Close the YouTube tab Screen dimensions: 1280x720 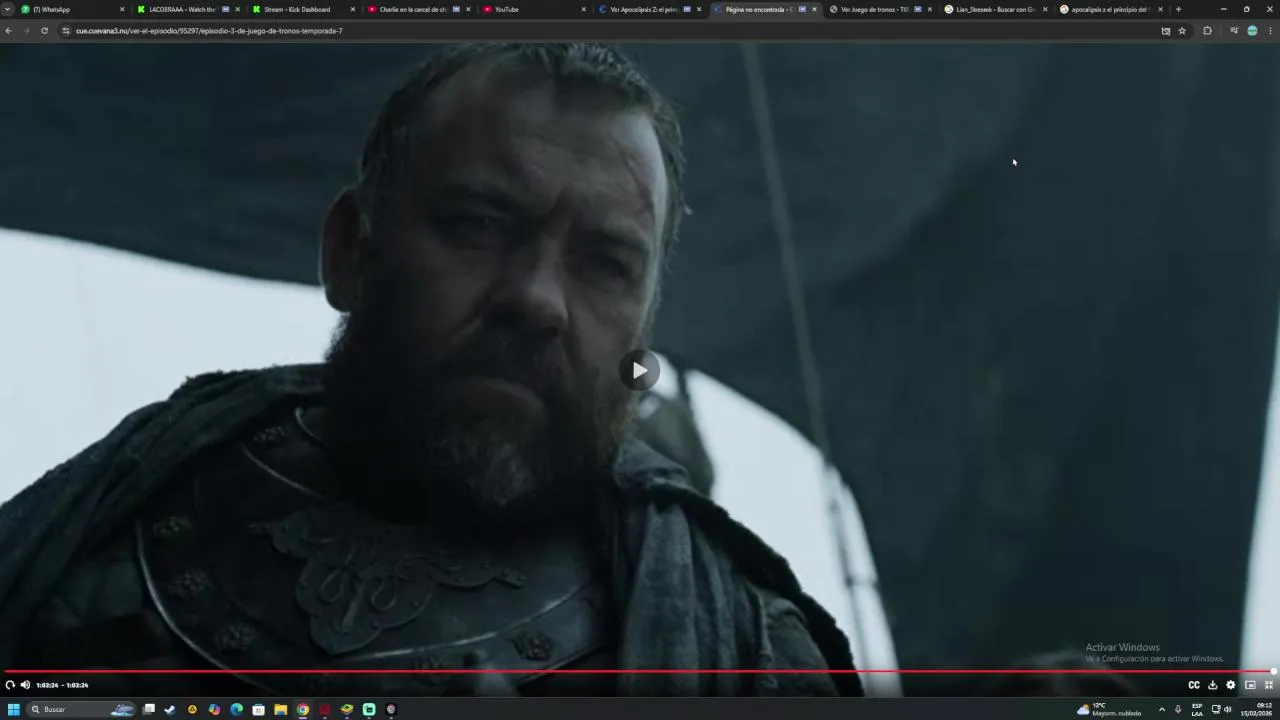(584, 9)
